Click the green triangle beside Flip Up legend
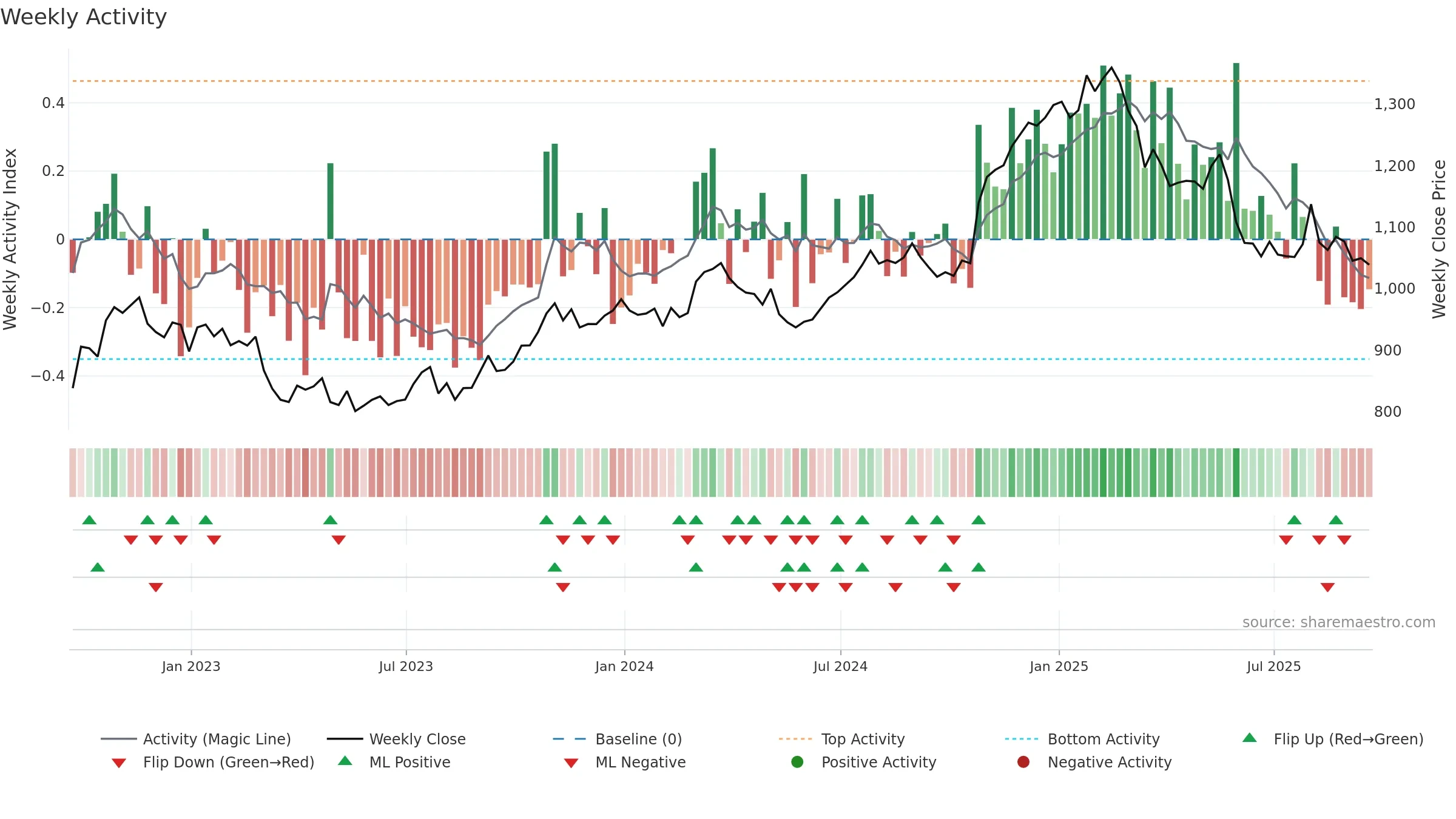 pos(1250,738)
